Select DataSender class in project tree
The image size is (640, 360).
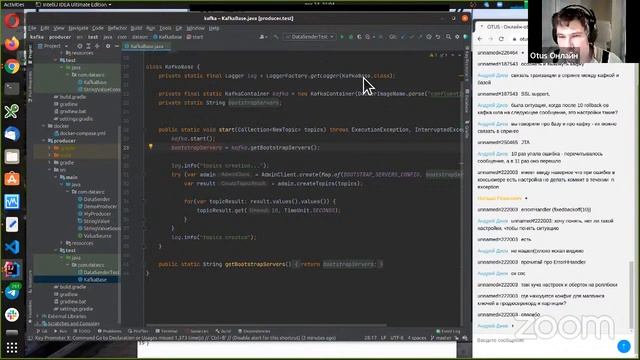tap(94, 199)
